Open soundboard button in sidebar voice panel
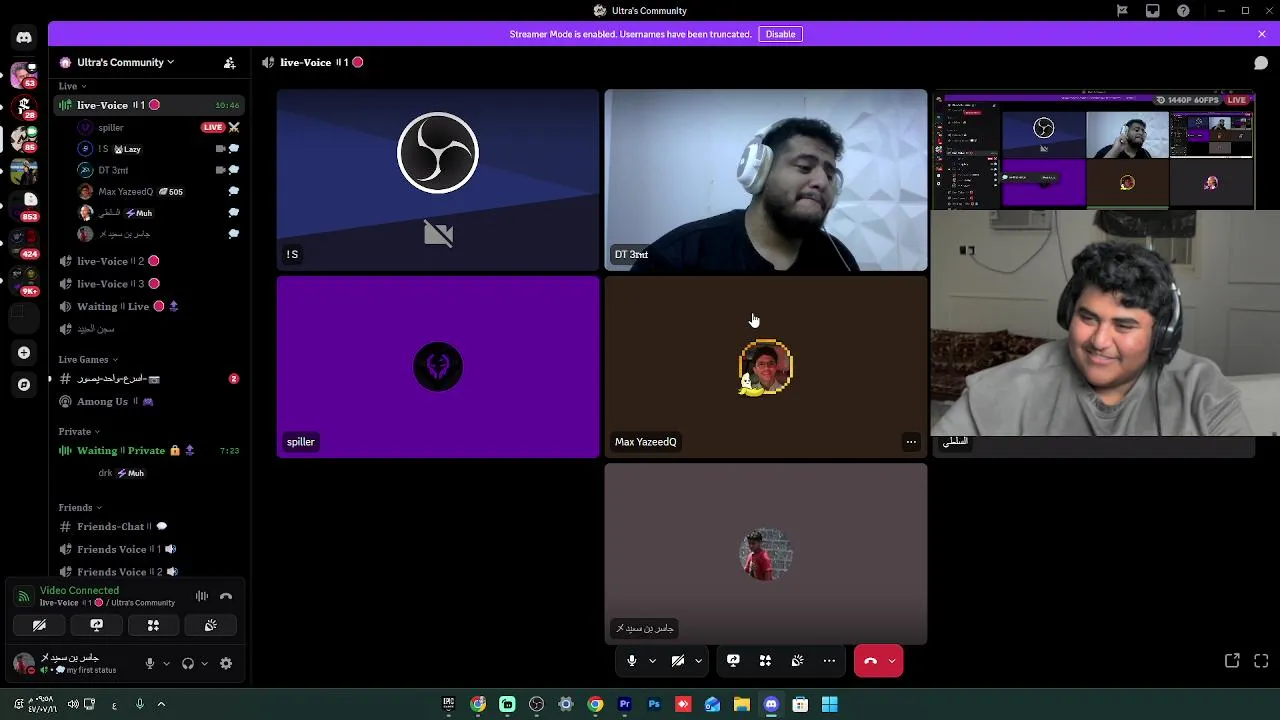The image size is (1280, 720). [210, 625]
